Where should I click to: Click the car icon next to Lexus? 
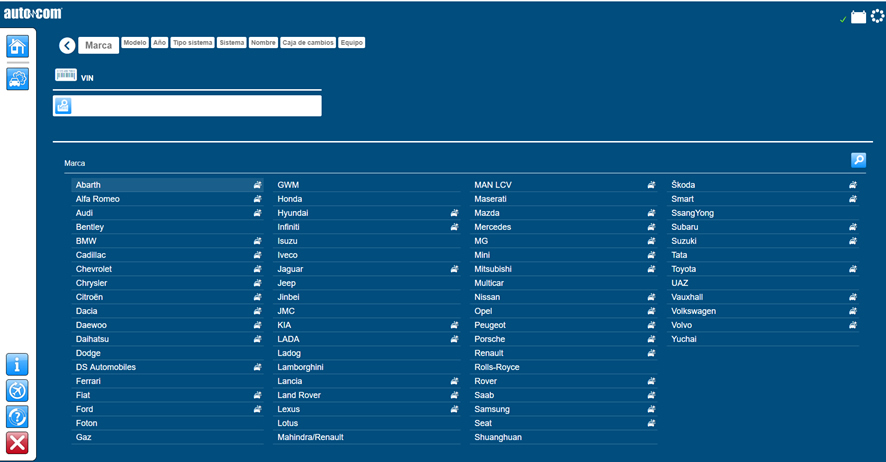(x=454, y=409)
